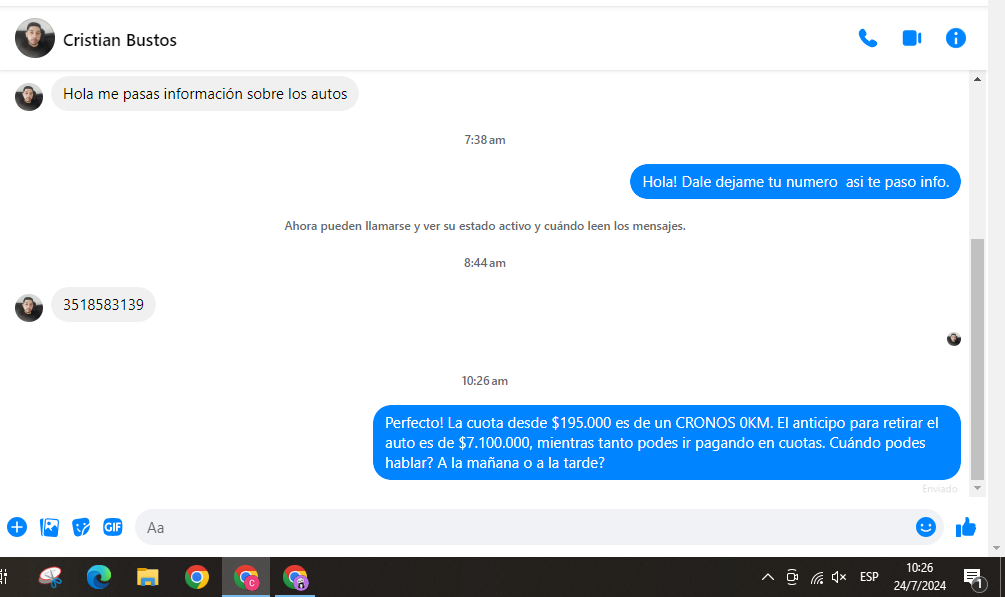
Task: Open the taskbar clock and date
Action: tap(920, 576)
